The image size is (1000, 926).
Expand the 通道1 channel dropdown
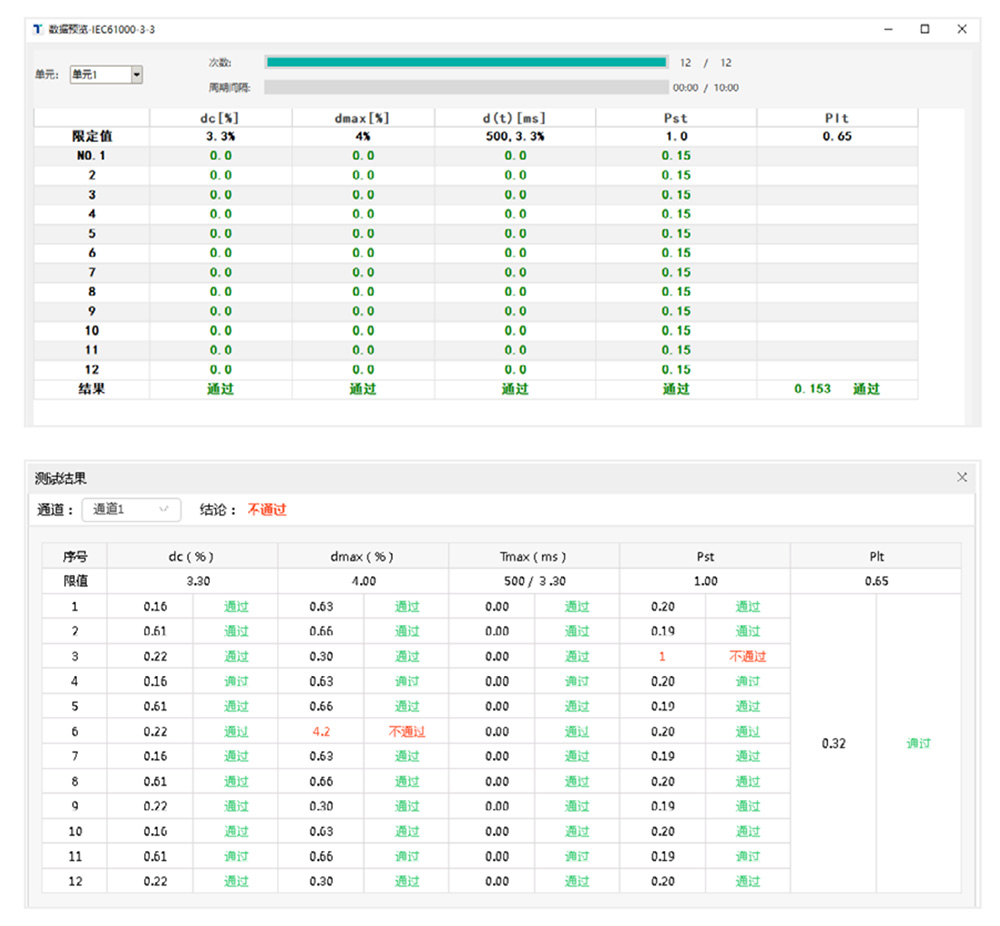tap(164, 509)
